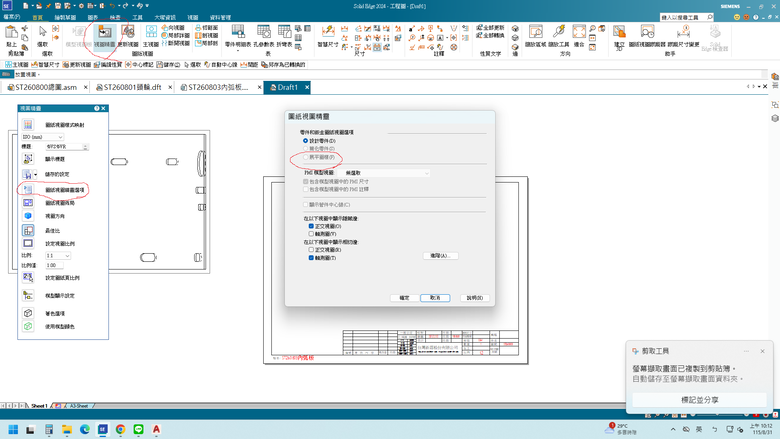This screenshot has width=780, height=439.
Task: Select the 設計零件(D) radio button
Action: tap(305, 141)
